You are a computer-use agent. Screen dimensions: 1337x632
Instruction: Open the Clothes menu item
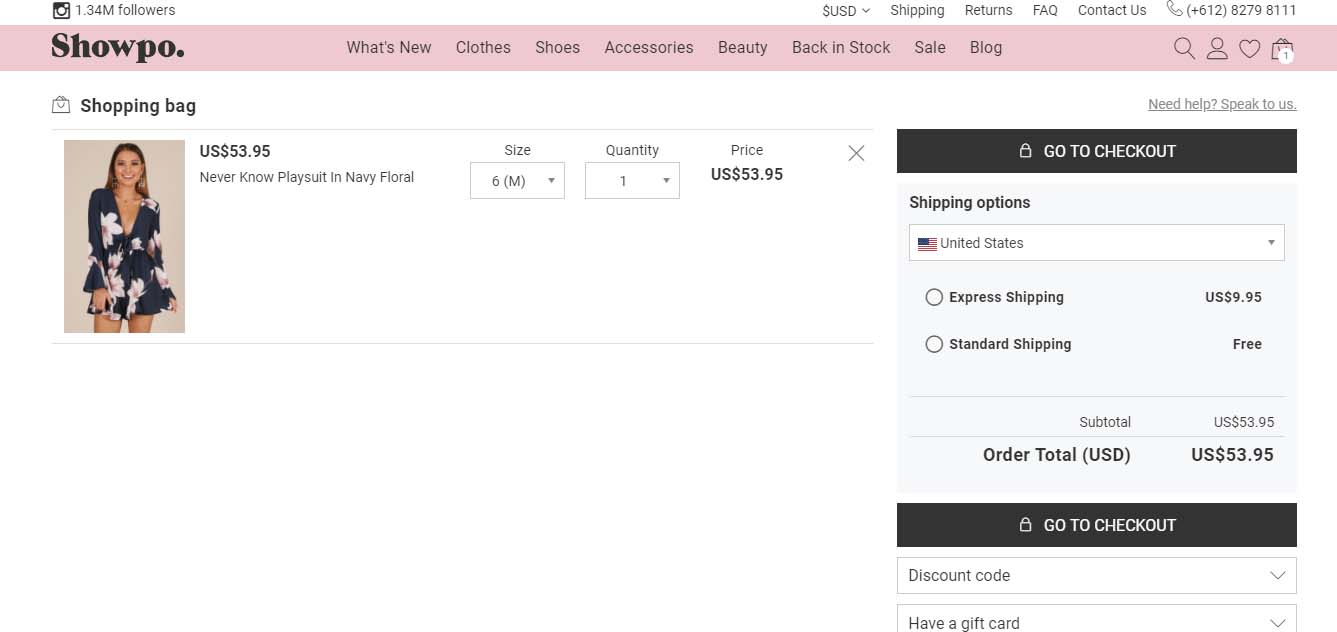click(x=483, y=47)
